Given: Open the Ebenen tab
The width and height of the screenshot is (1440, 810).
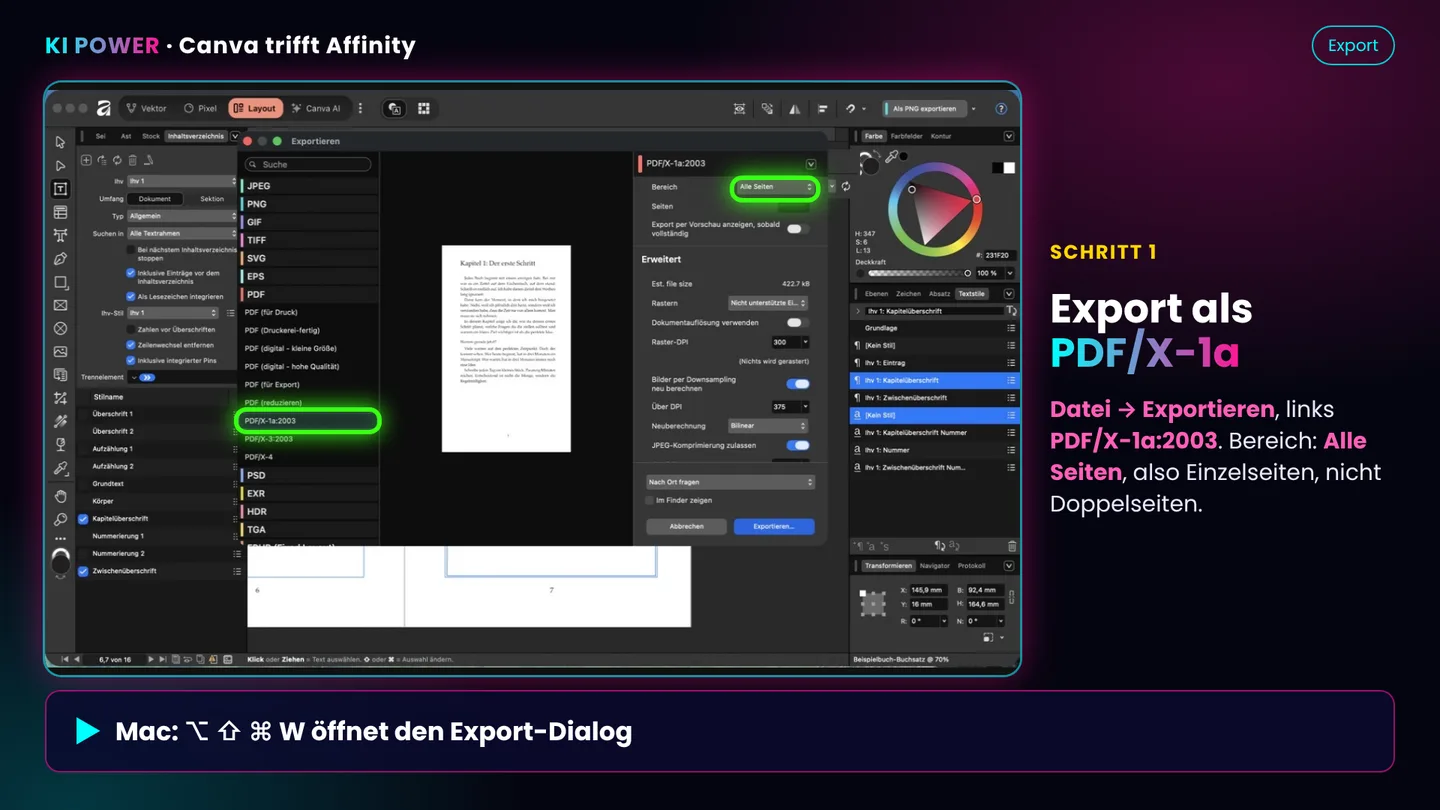Looking at the screenshot, I should coord(876,294).
